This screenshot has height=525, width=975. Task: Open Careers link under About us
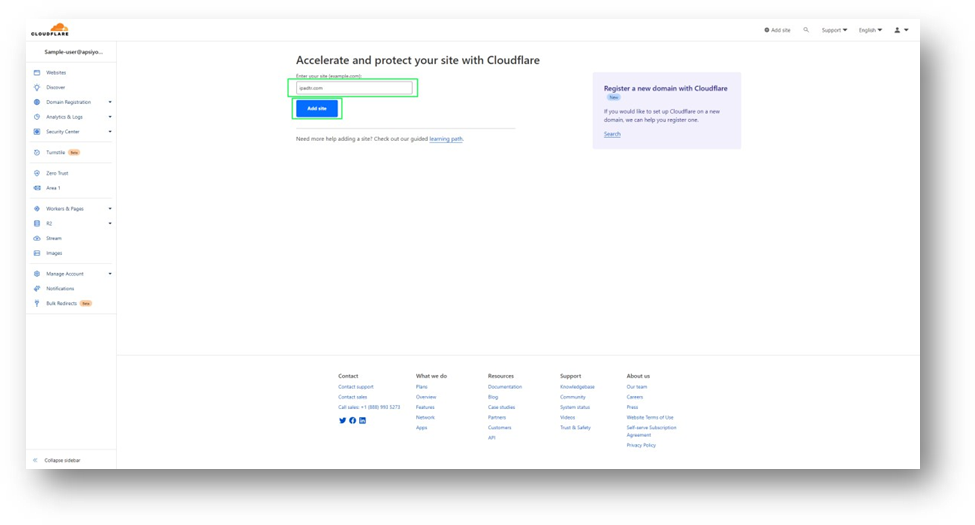click(635, 397)
